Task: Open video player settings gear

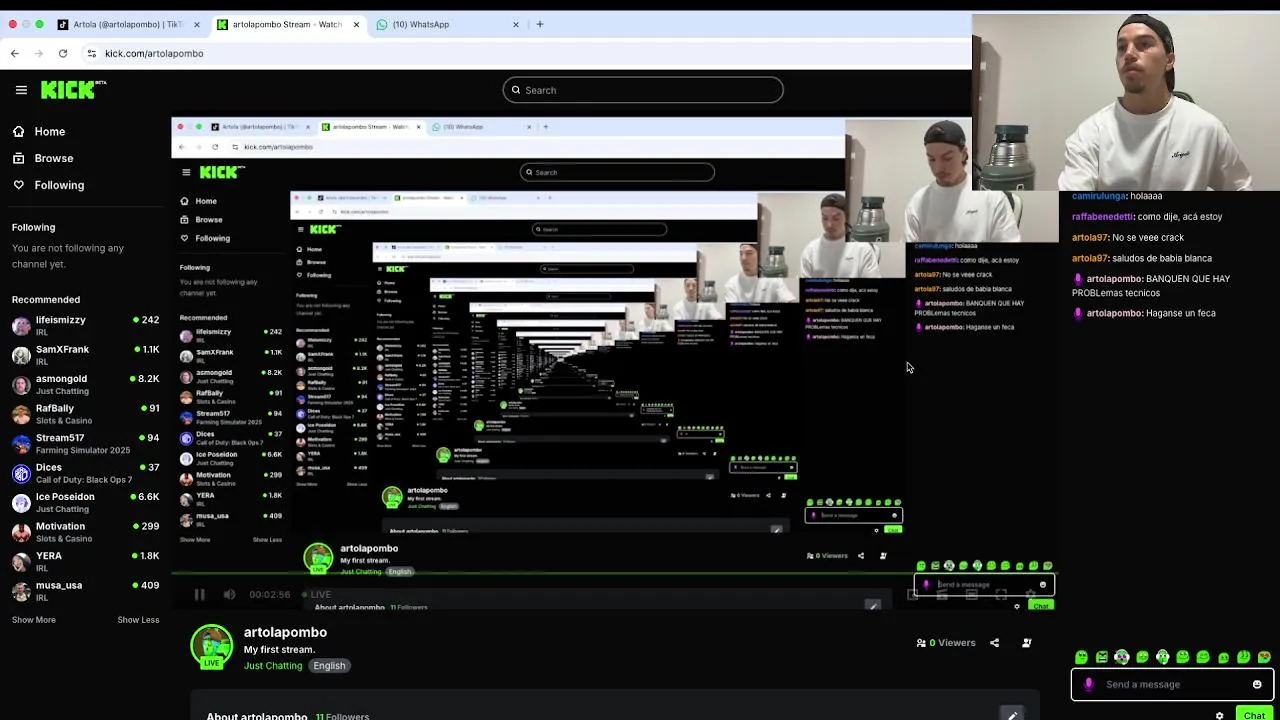Action: (x=1030, y=594)
